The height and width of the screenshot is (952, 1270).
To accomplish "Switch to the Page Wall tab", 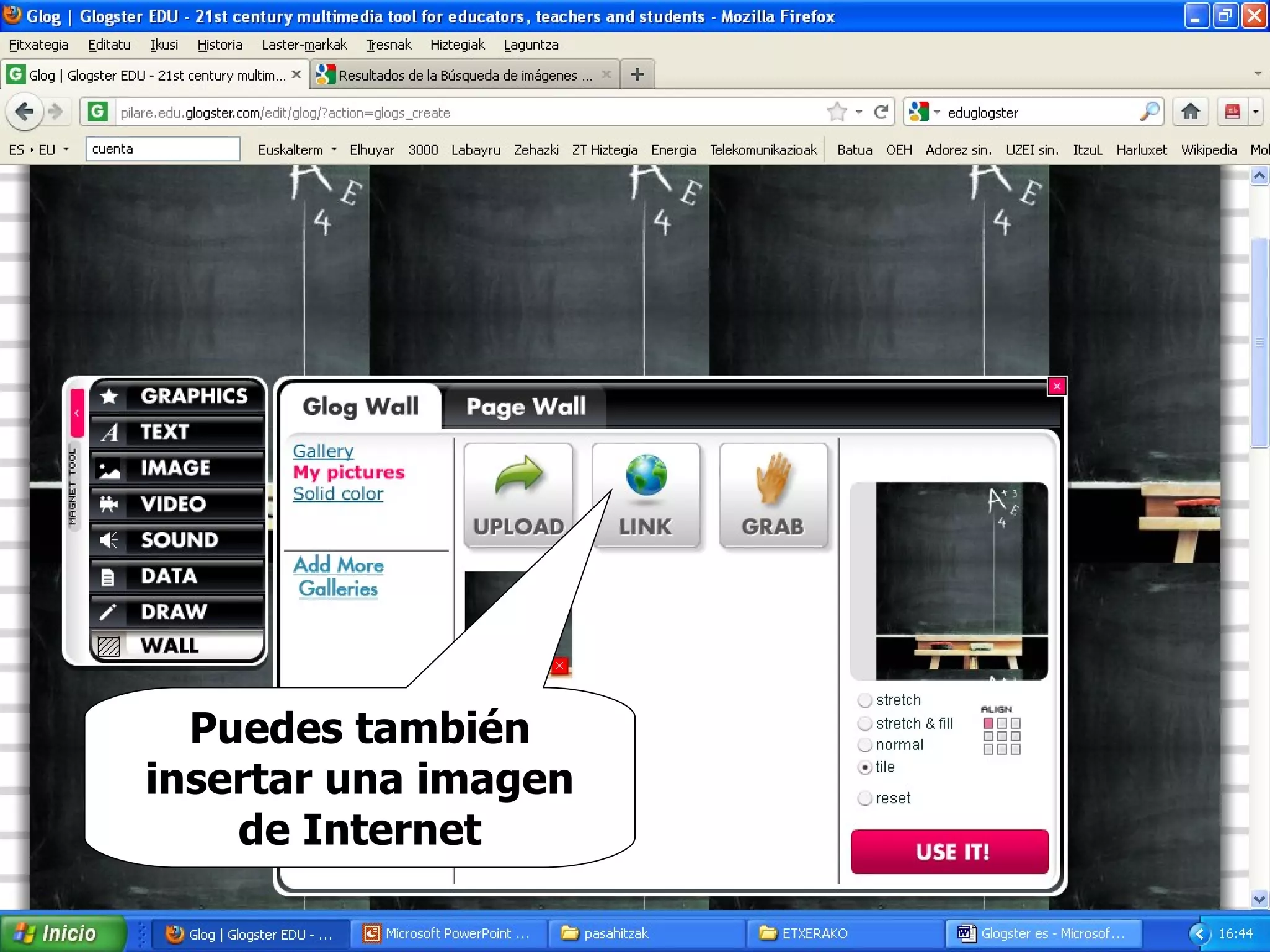I will [526, 407].
